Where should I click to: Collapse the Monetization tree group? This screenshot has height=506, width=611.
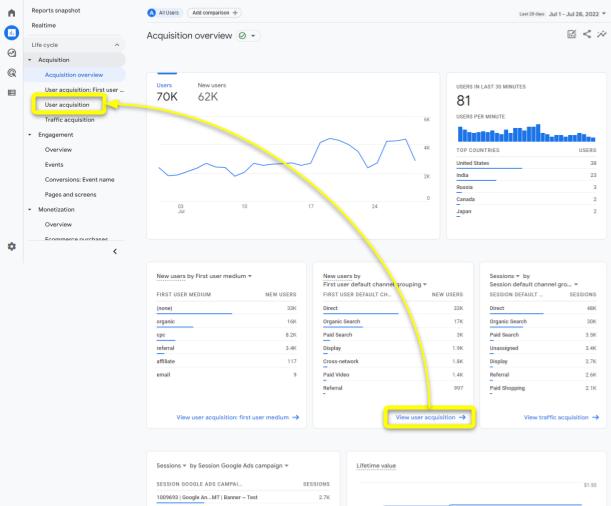click(x=30, y=210)
